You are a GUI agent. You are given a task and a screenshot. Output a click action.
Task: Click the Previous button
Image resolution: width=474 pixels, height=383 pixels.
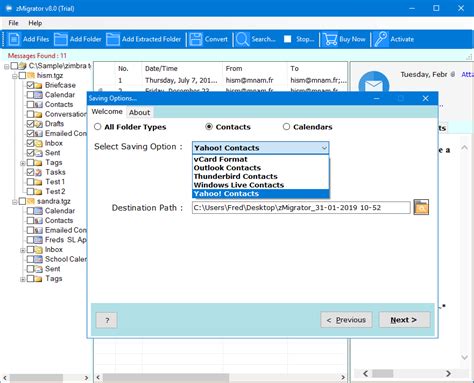tap(346, 320)
